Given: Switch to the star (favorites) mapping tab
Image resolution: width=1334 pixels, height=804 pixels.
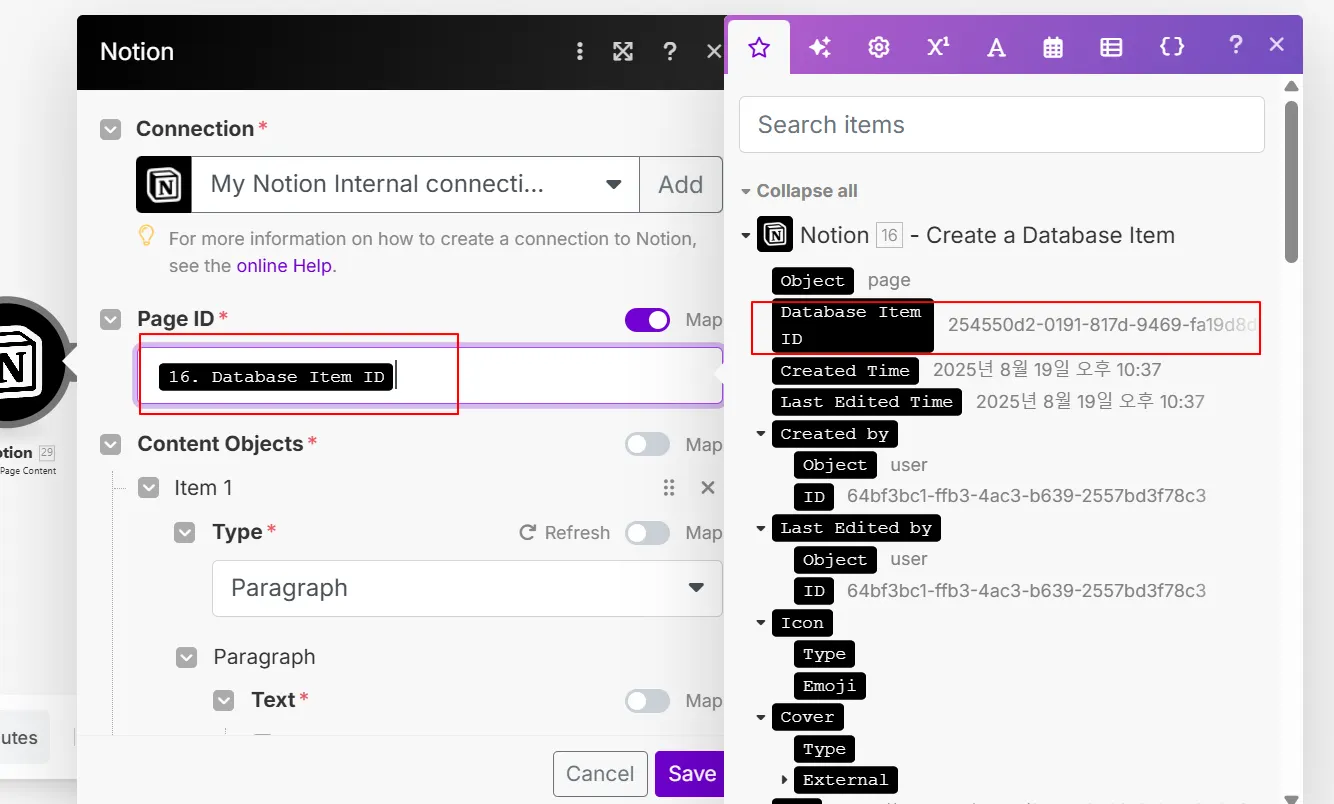Looking at the screenshot, I should (x=759, y=47).
